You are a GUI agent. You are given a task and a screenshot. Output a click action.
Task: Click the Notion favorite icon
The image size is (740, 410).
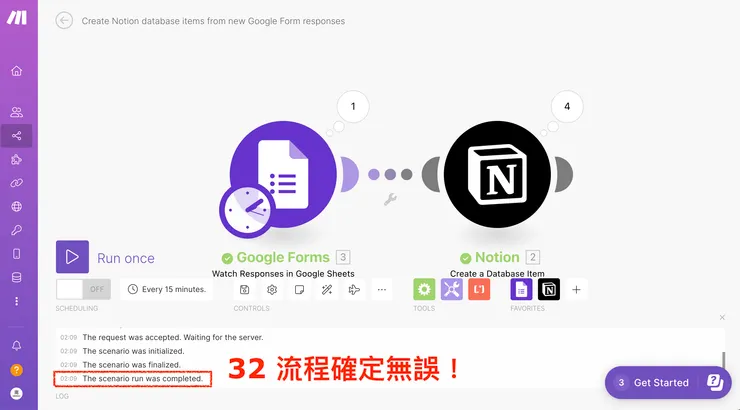click(549, 289)
